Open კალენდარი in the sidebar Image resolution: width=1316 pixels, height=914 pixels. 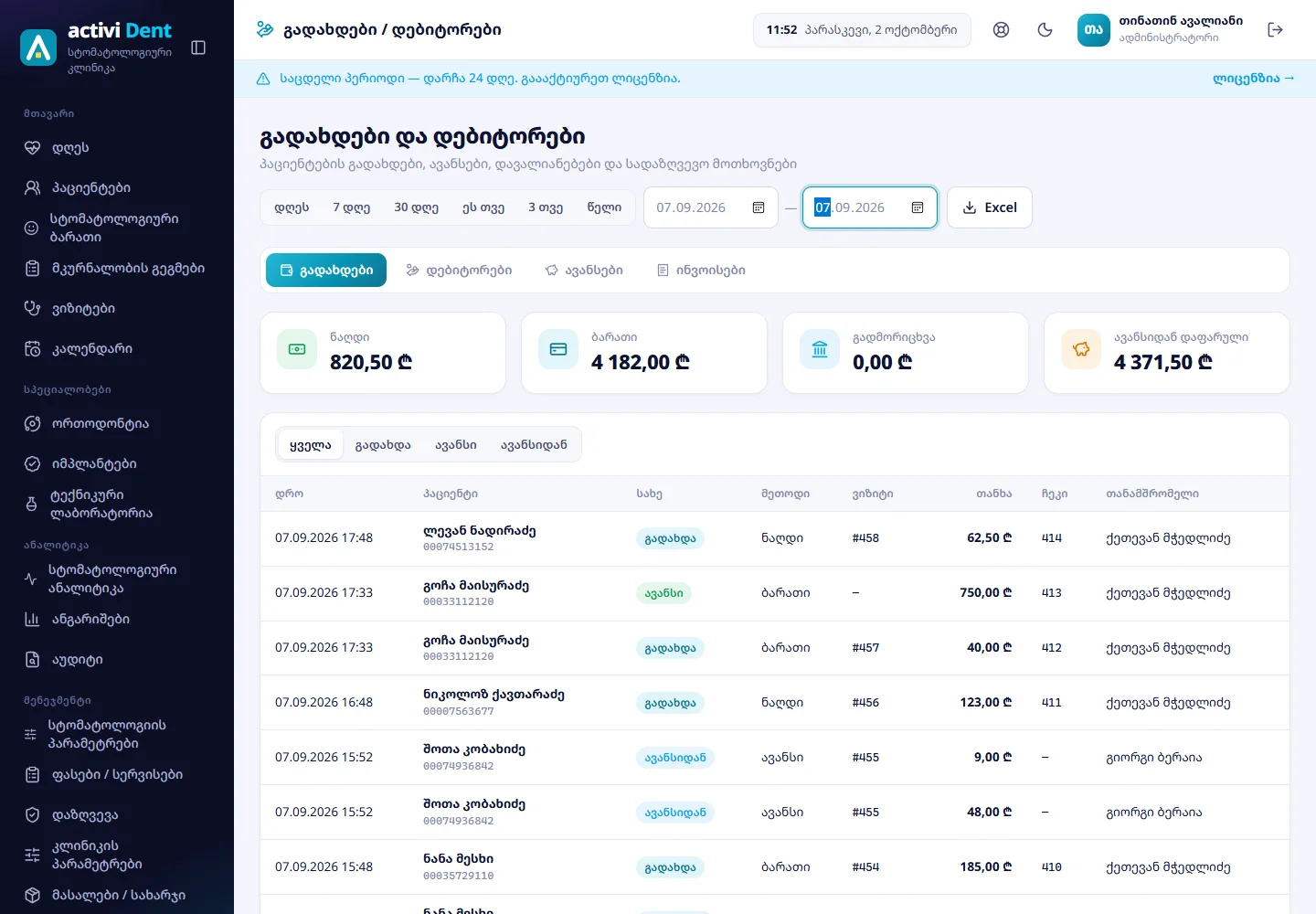click(117, 348)
